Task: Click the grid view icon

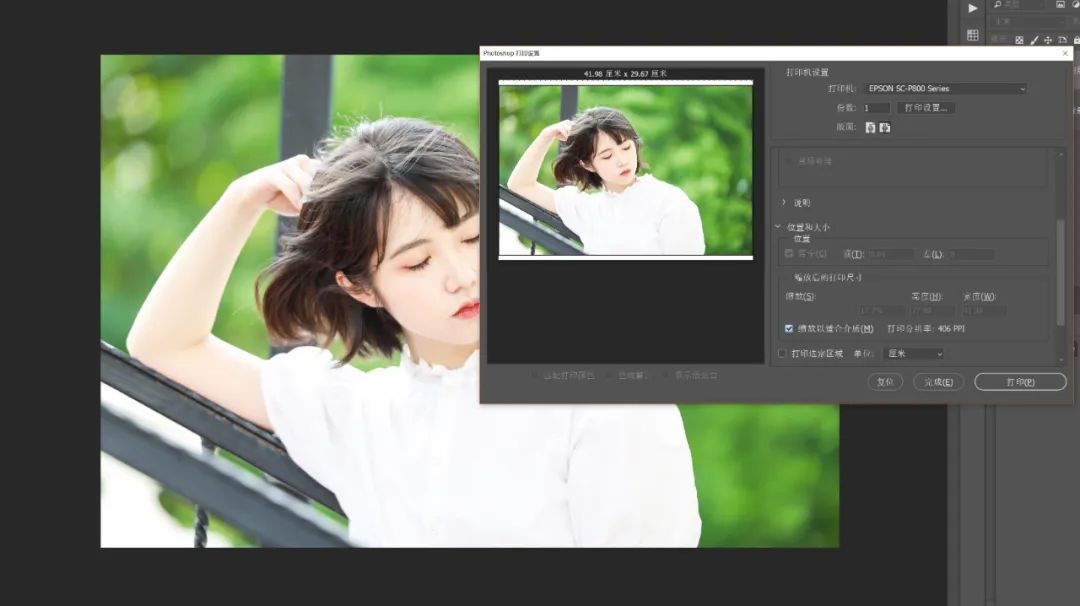Action: [972, 34]
